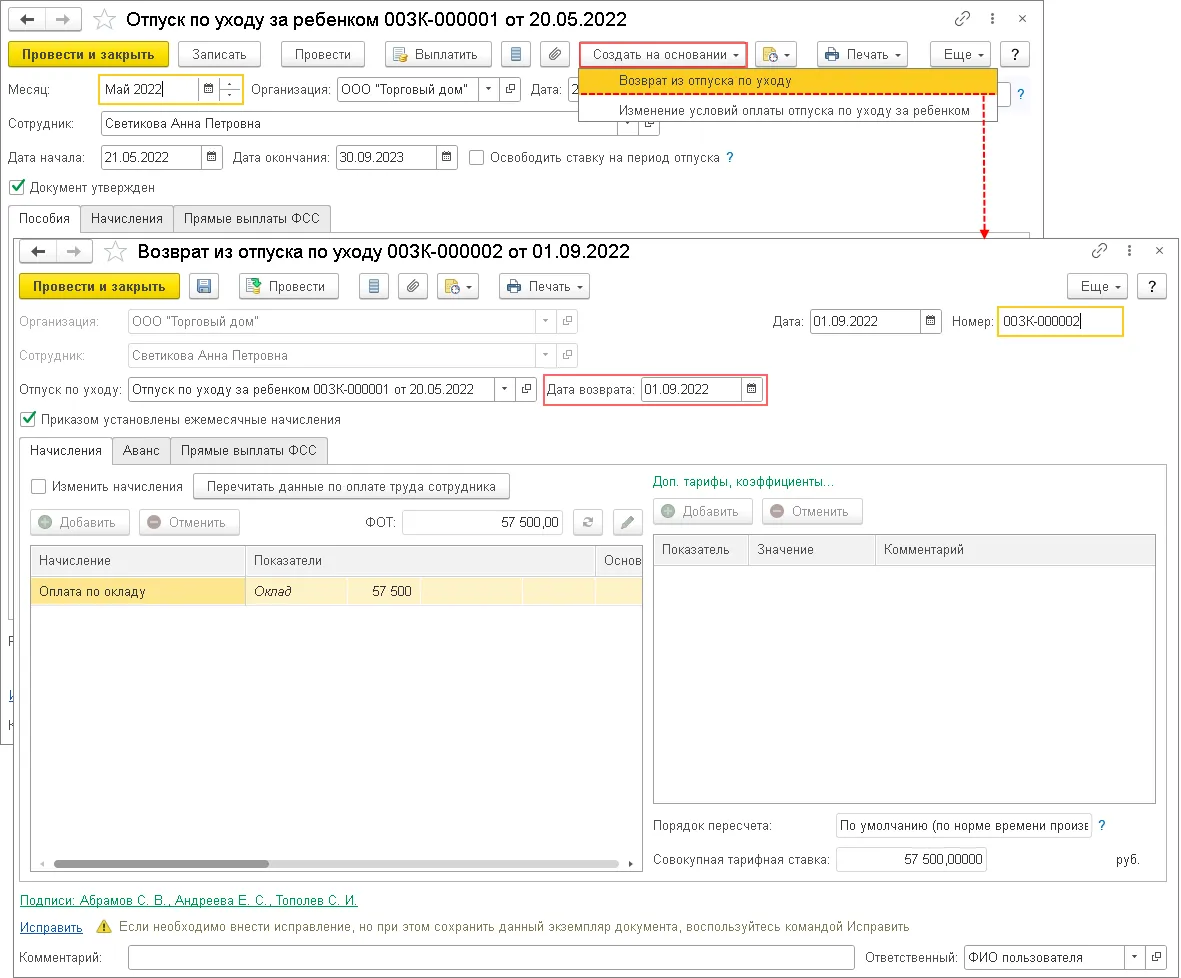Expand the Отпуск по уходу field dropdown

click(505, 389)
